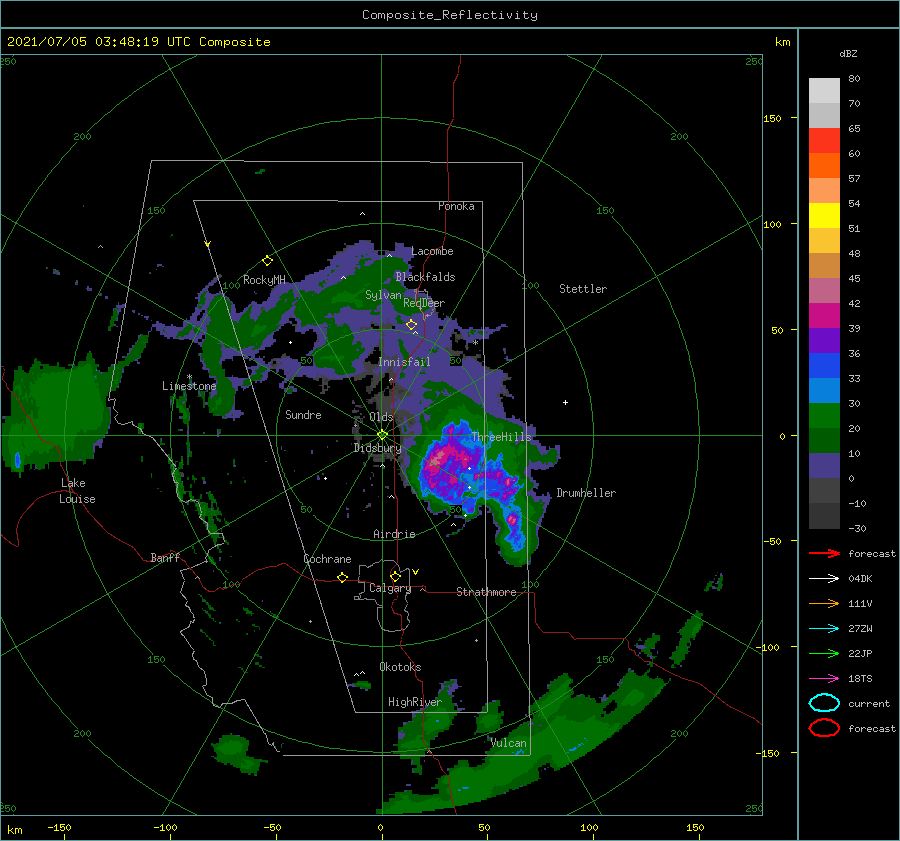
Task: Click the HighRiver label
Action: [415, 702]
